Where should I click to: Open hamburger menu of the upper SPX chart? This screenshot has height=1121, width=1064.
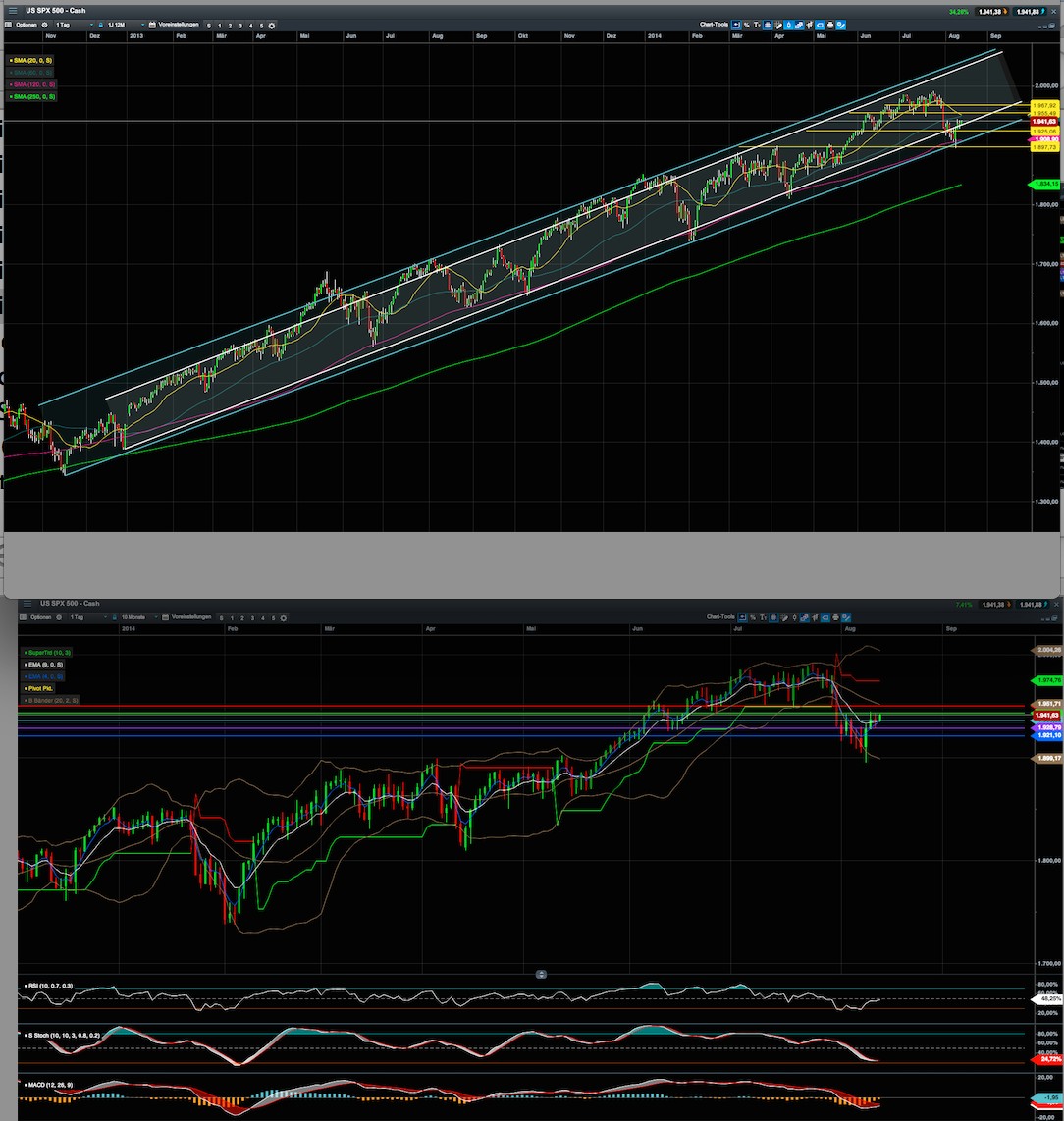(x=12, y=11)
